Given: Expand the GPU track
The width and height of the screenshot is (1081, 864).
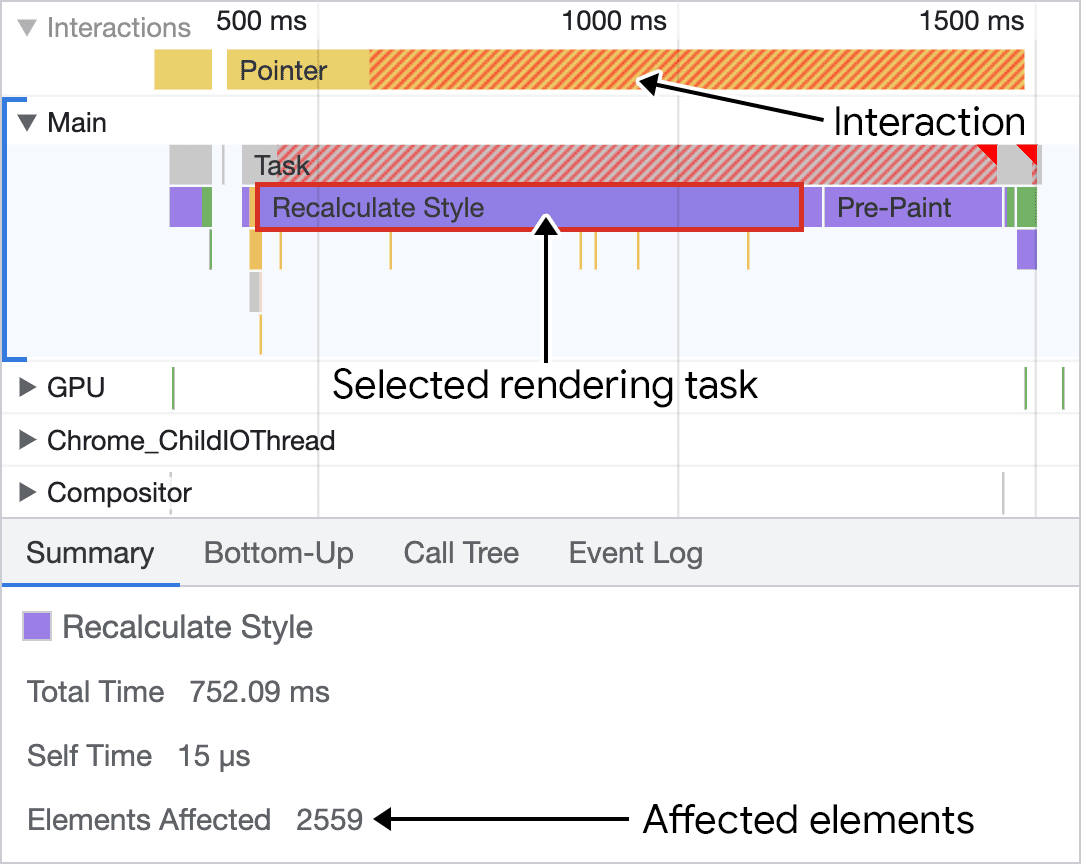Looking at the screenshot, I should tap(24, 387).
